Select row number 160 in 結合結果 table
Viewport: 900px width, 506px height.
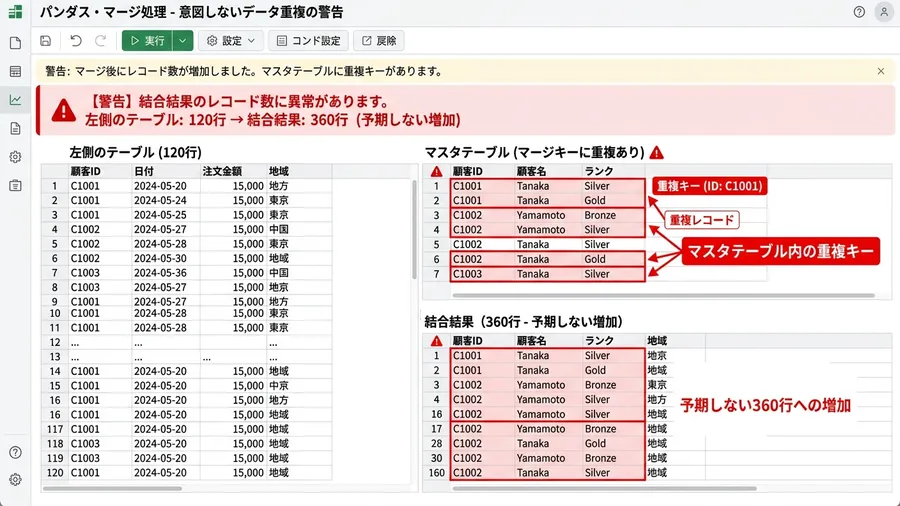pyautogui.click(x=437, y=473)
